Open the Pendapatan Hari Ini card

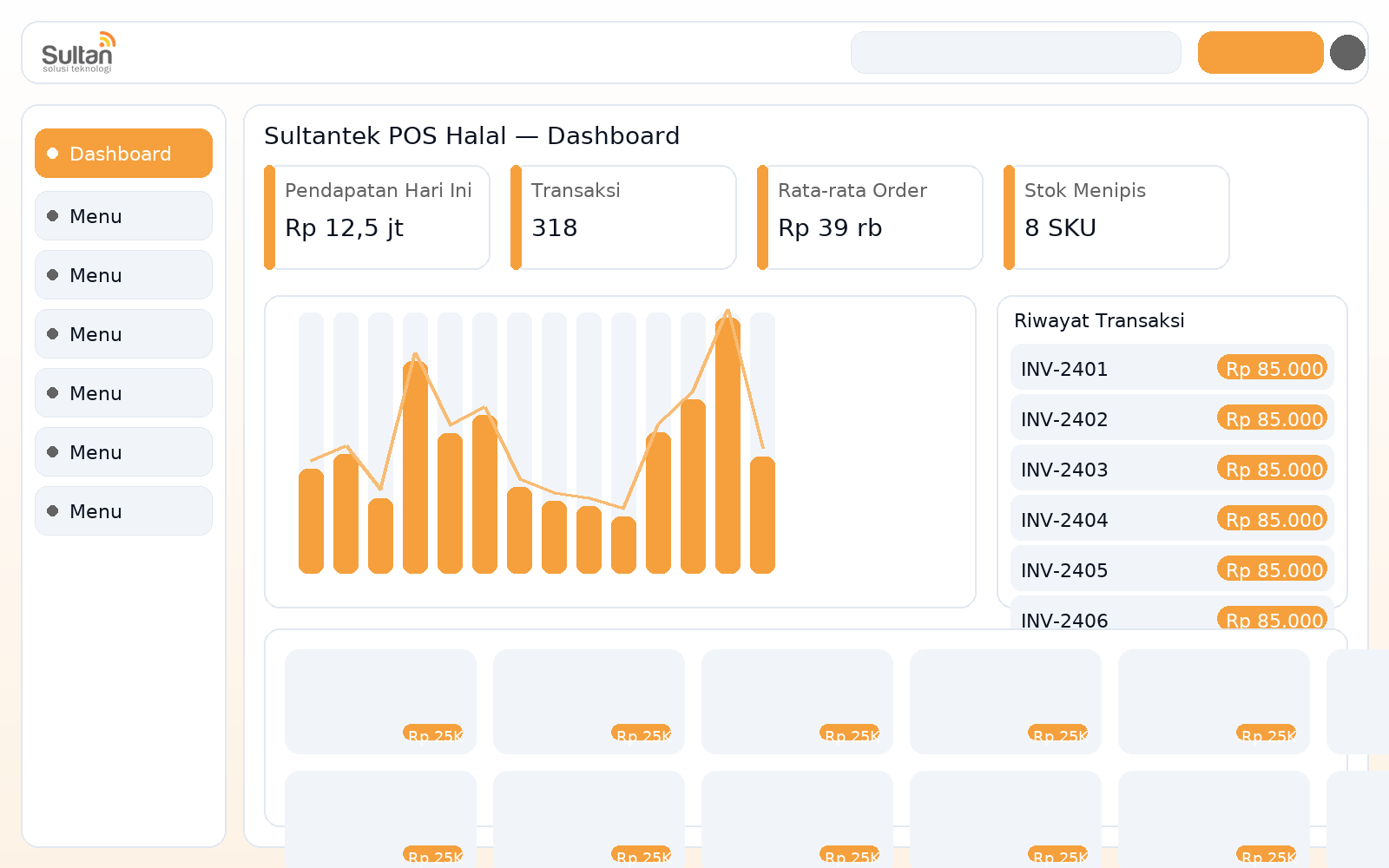pyautogui.click(x=377, y=217)
